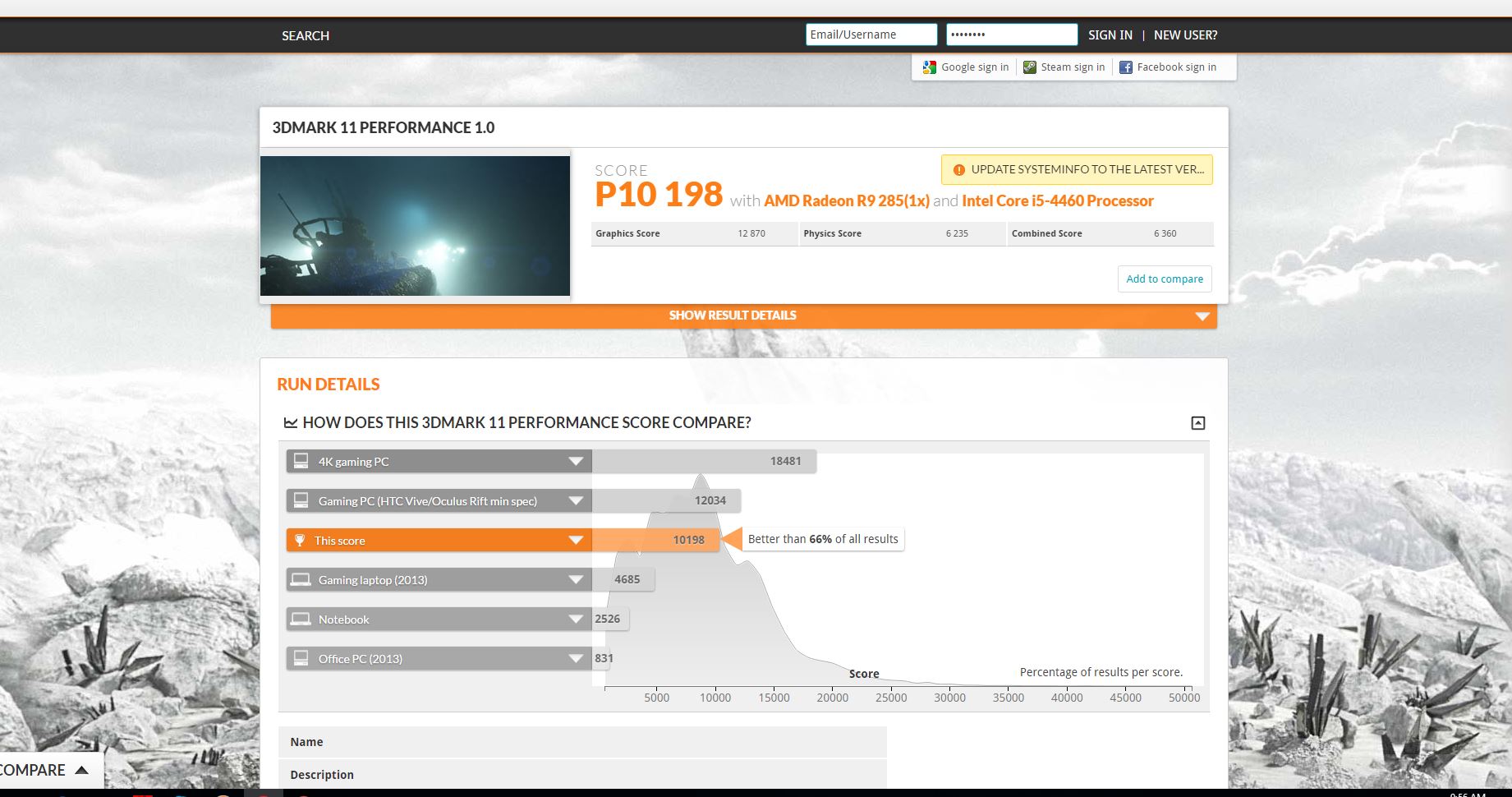Click the 25000 axis label on chart

click(891, 698)
